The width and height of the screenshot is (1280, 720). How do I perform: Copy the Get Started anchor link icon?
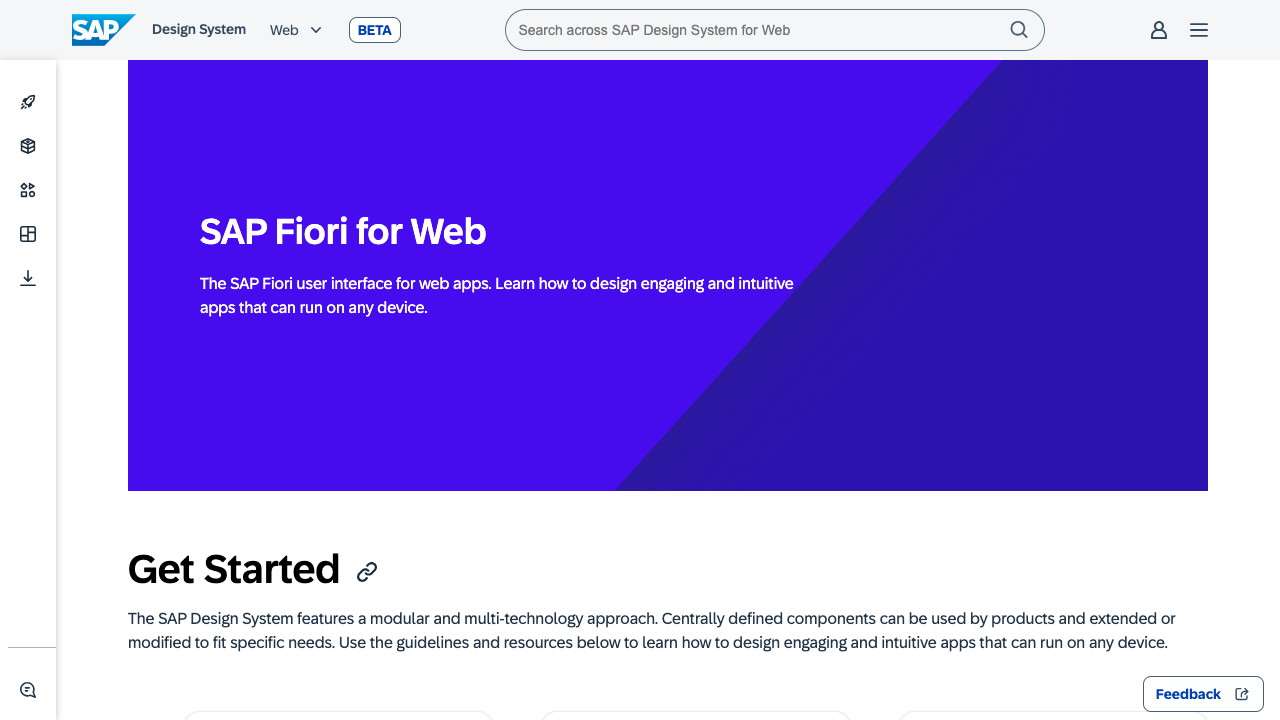[367, 571]
